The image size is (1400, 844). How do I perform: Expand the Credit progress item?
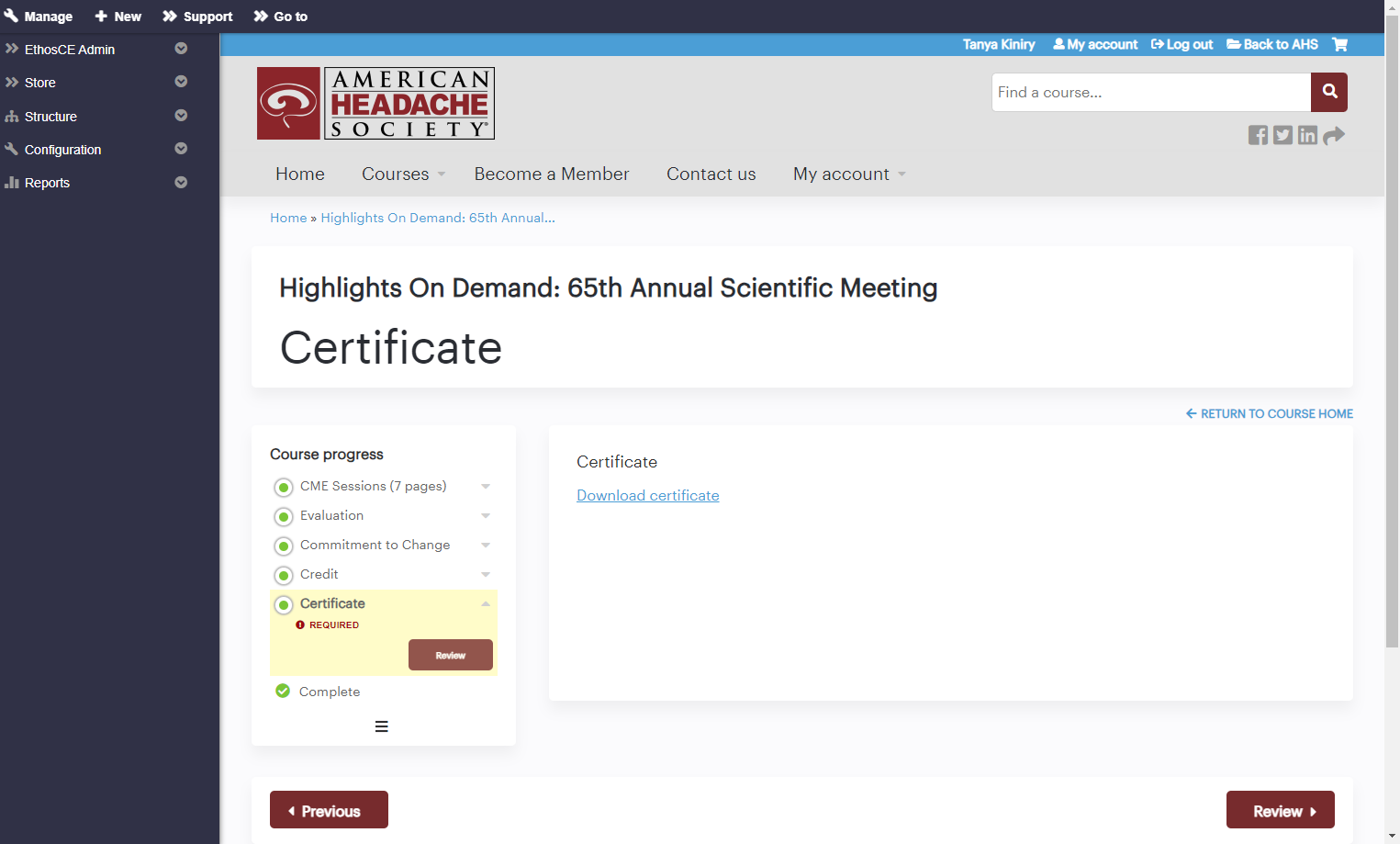486,575
